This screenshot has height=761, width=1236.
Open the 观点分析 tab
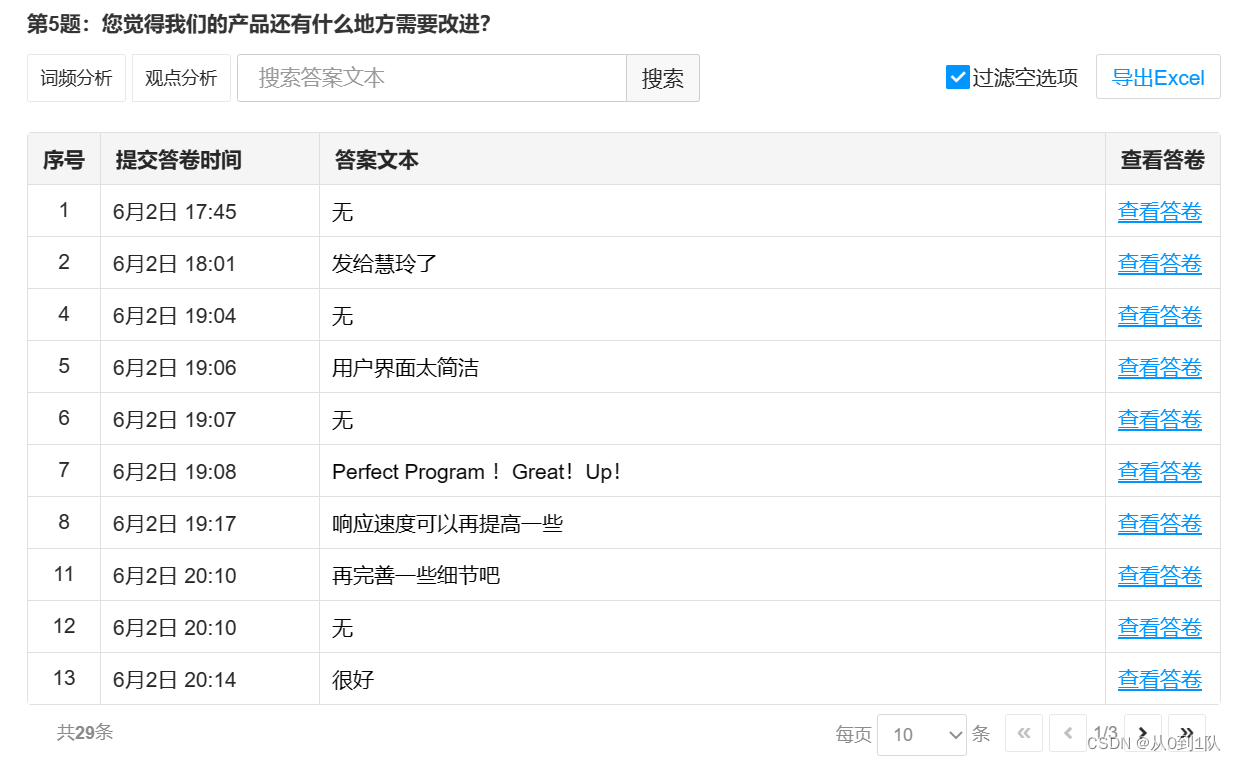point(181,78)
